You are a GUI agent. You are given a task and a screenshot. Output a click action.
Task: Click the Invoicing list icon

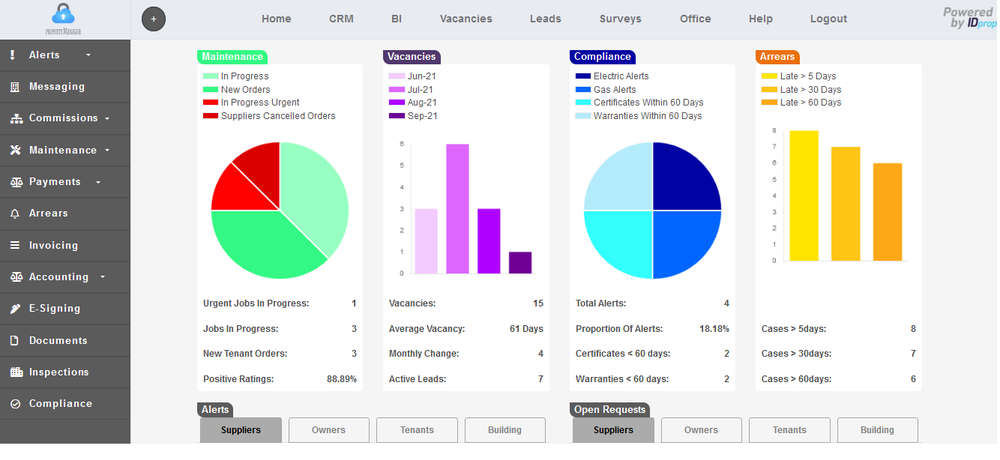pyautogui.click(x=15, y=245)
